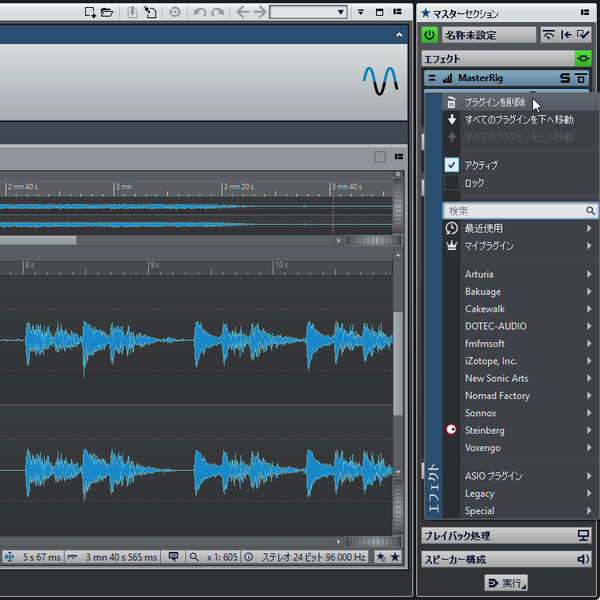
Task: Toggle the green effects bypass button
Action: point(583,59)
